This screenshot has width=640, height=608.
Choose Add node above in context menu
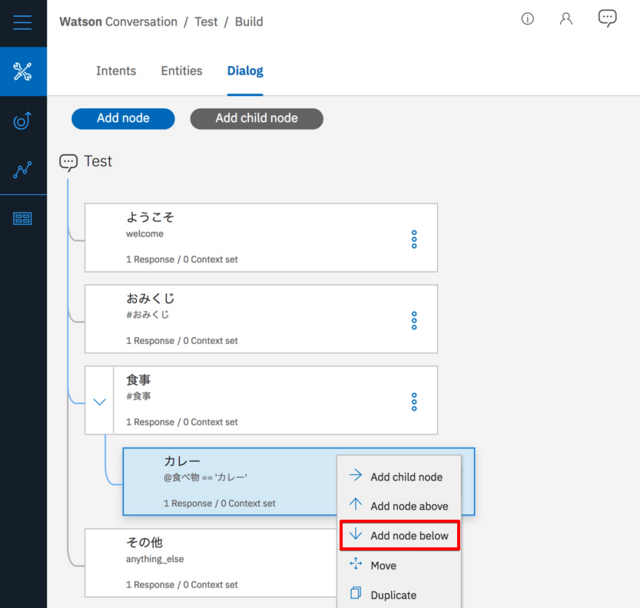[399, 506]
